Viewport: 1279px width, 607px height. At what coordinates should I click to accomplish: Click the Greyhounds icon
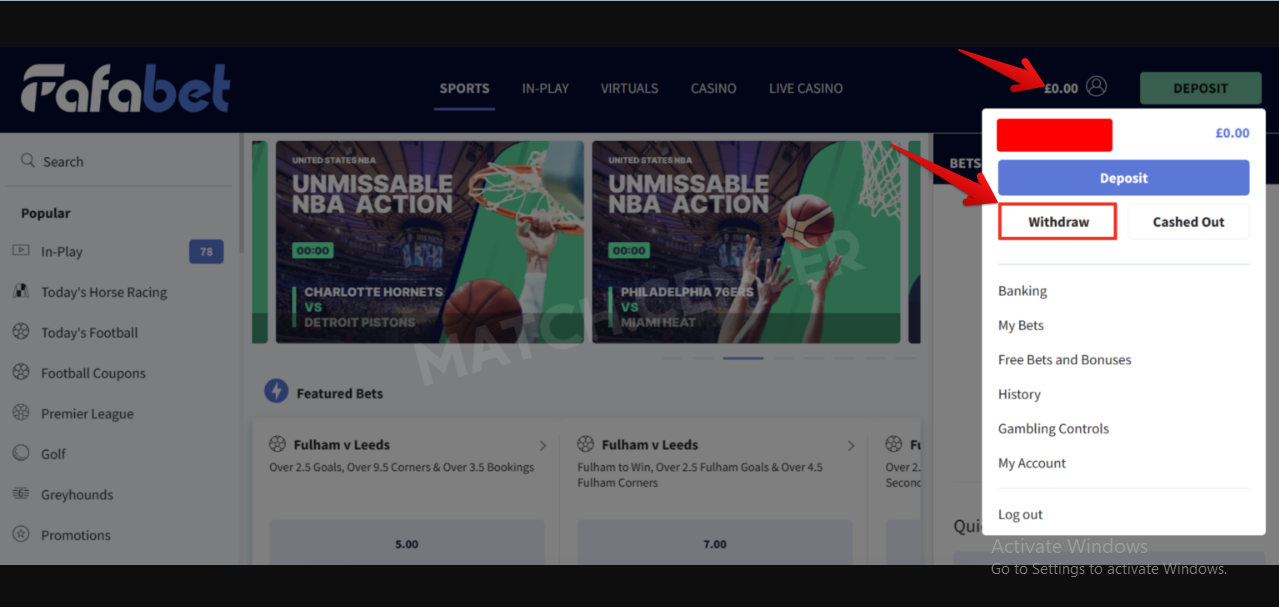(x=21, y=494)
